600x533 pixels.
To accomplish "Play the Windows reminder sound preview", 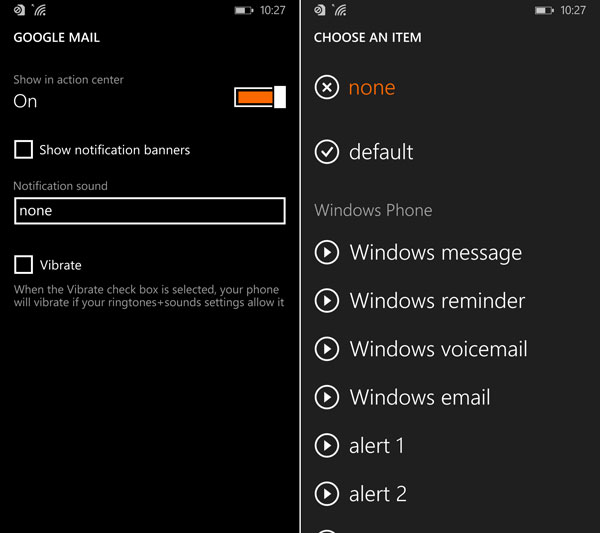I will point(327,301).
